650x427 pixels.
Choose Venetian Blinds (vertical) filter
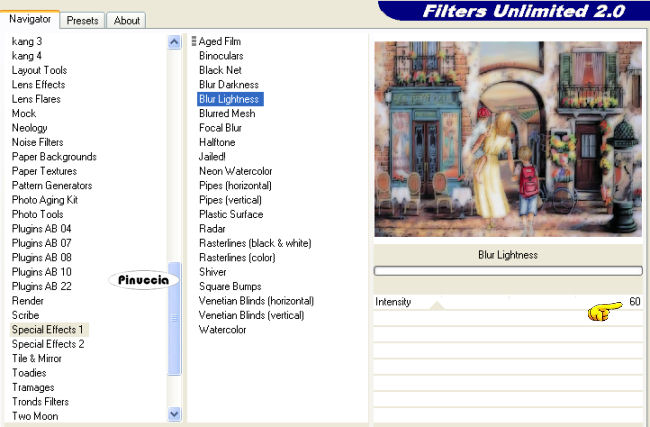(251, 315)
